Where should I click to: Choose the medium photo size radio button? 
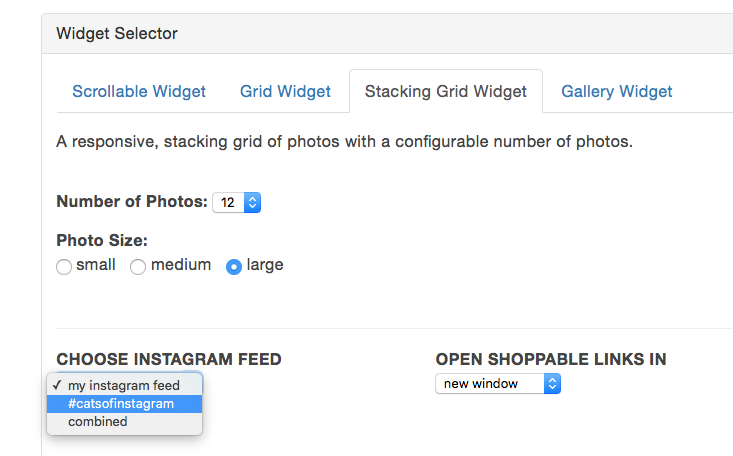point(139,267)
